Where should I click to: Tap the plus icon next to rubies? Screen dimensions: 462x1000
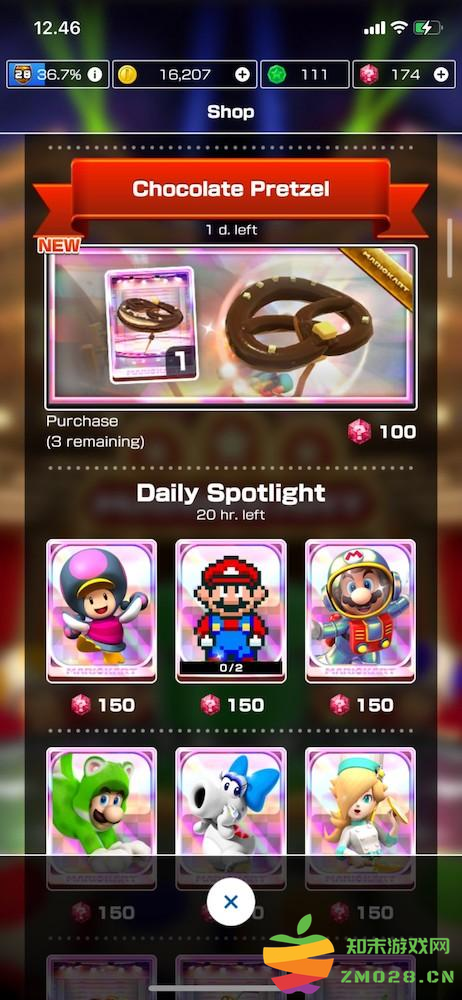[x=441, y=75]
